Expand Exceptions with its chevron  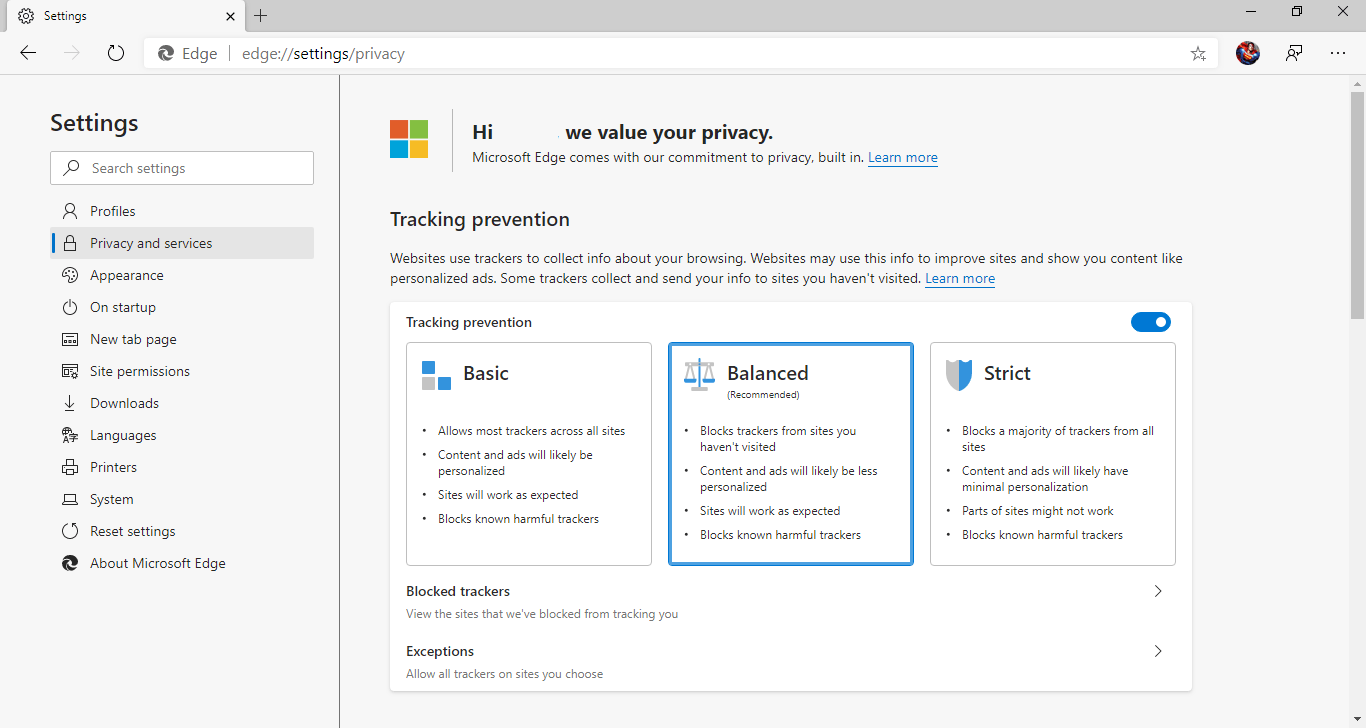tap(1158, 651)
